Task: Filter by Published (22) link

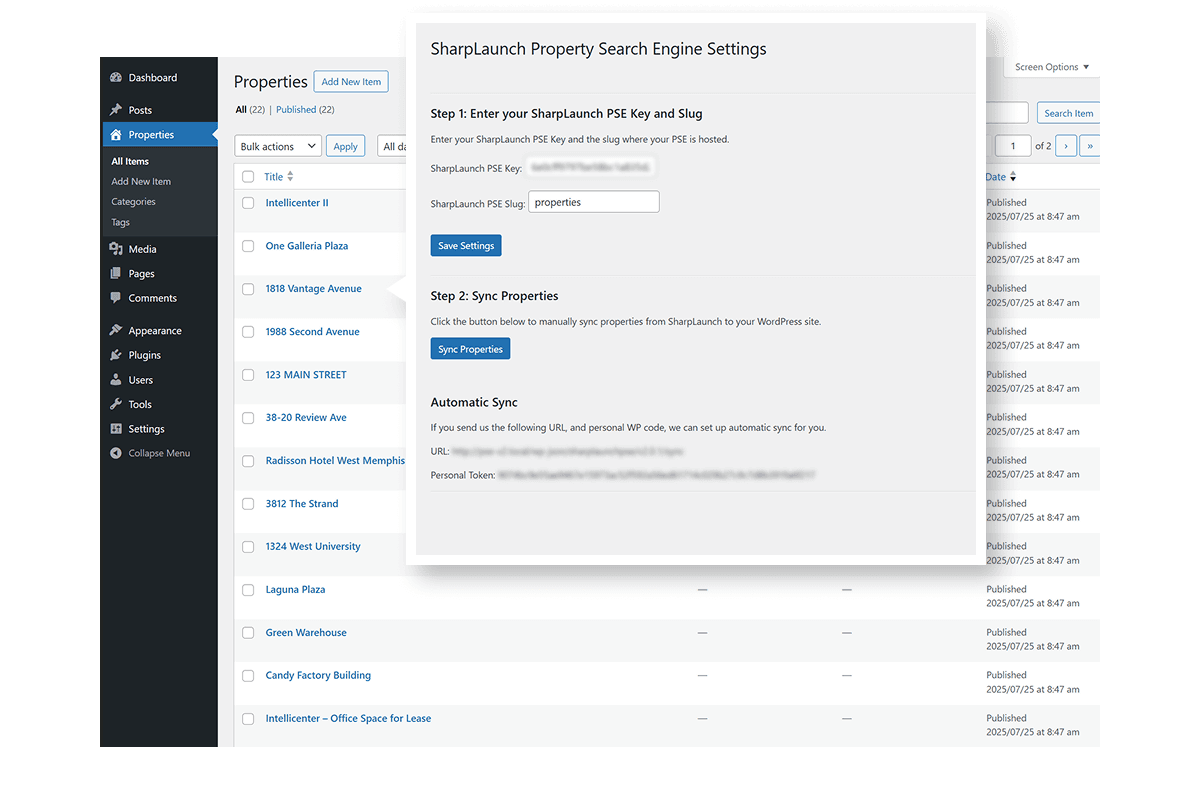Action: pos(305,110)
